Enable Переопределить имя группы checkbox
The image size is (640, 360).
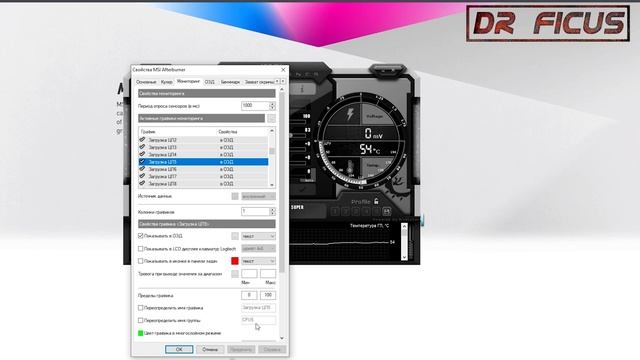click(140, 320)
